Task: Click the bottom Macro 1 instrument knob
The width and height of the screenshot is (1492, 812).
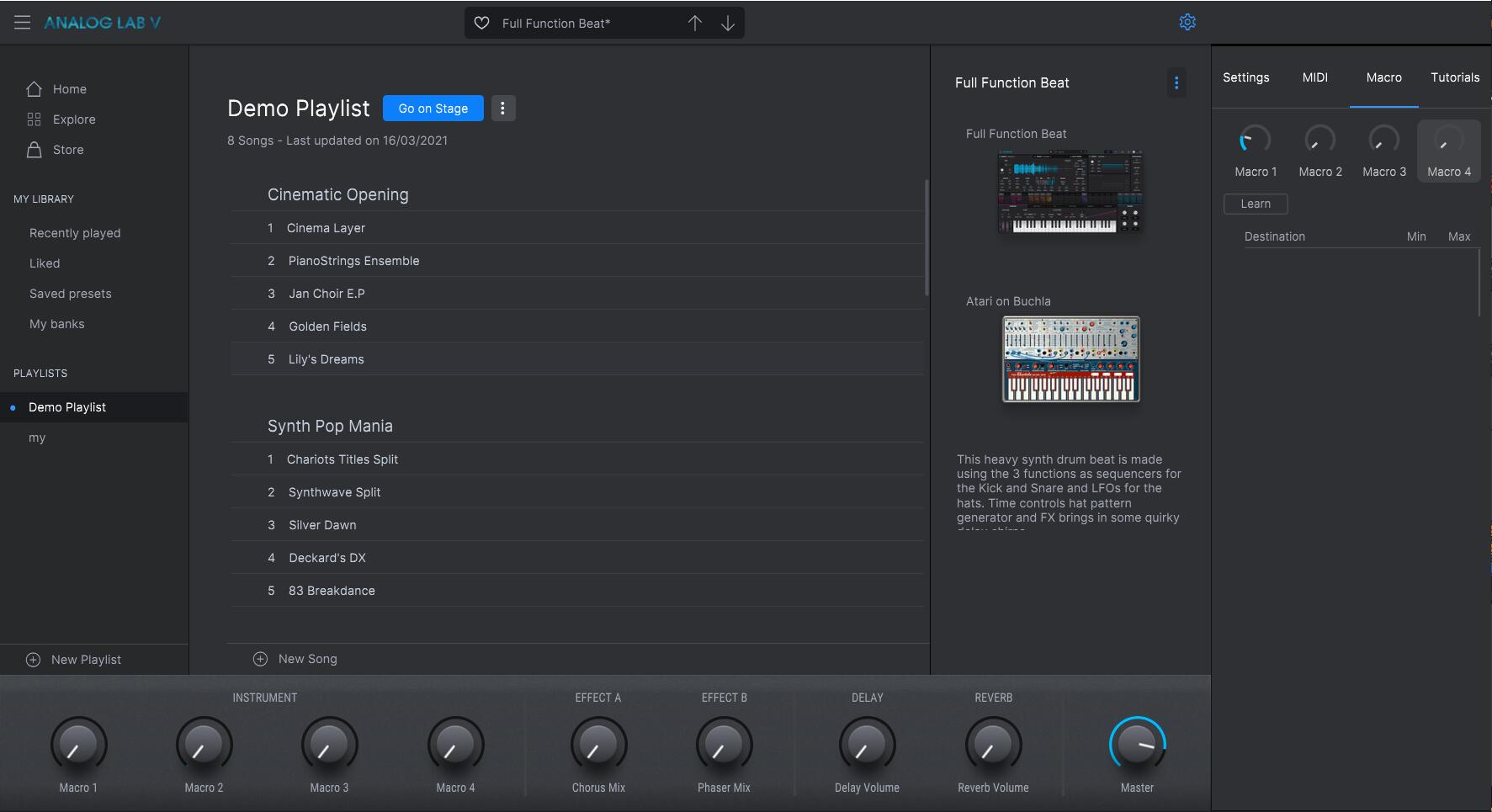Action: [x=78, y=745]
